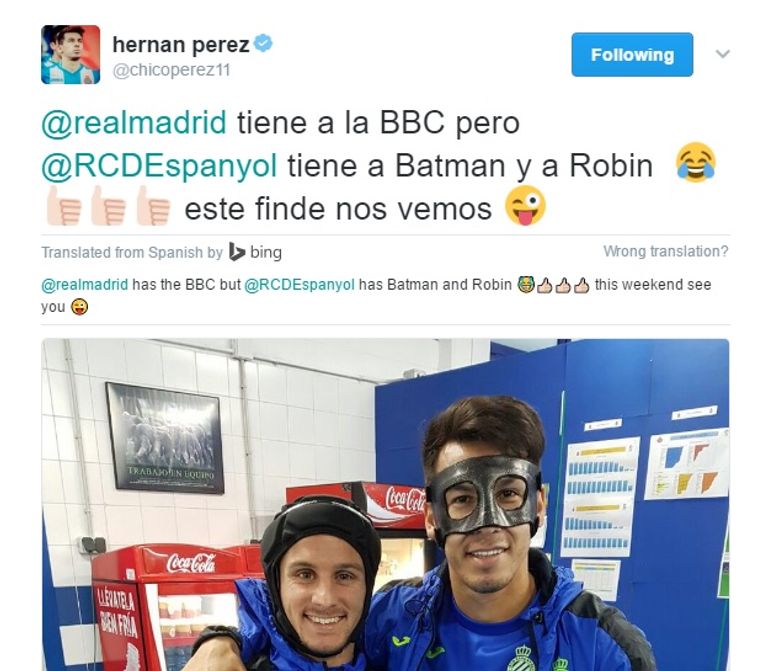Image resolution: width=768 pixels, height=671 pixels.
Task: Open the attached photo of two players
Action: 385,504
